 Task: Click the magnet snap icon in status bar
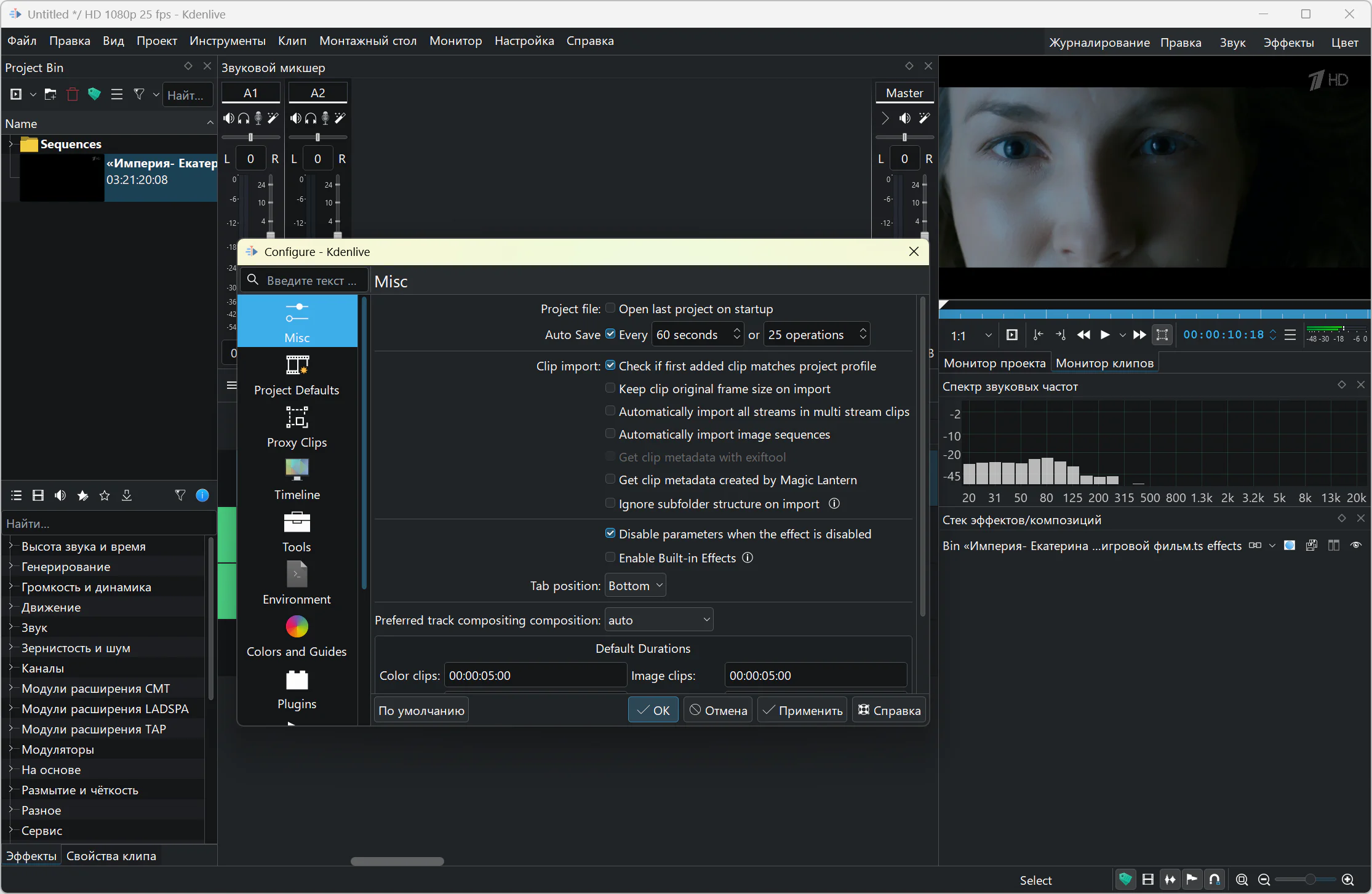(1214, 879)
